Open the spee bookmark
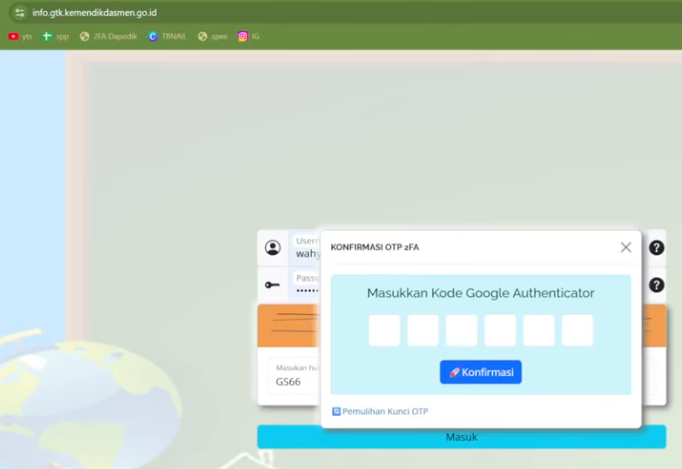The width and height of the screenshot is (682, 469). (x=212, y=36)
